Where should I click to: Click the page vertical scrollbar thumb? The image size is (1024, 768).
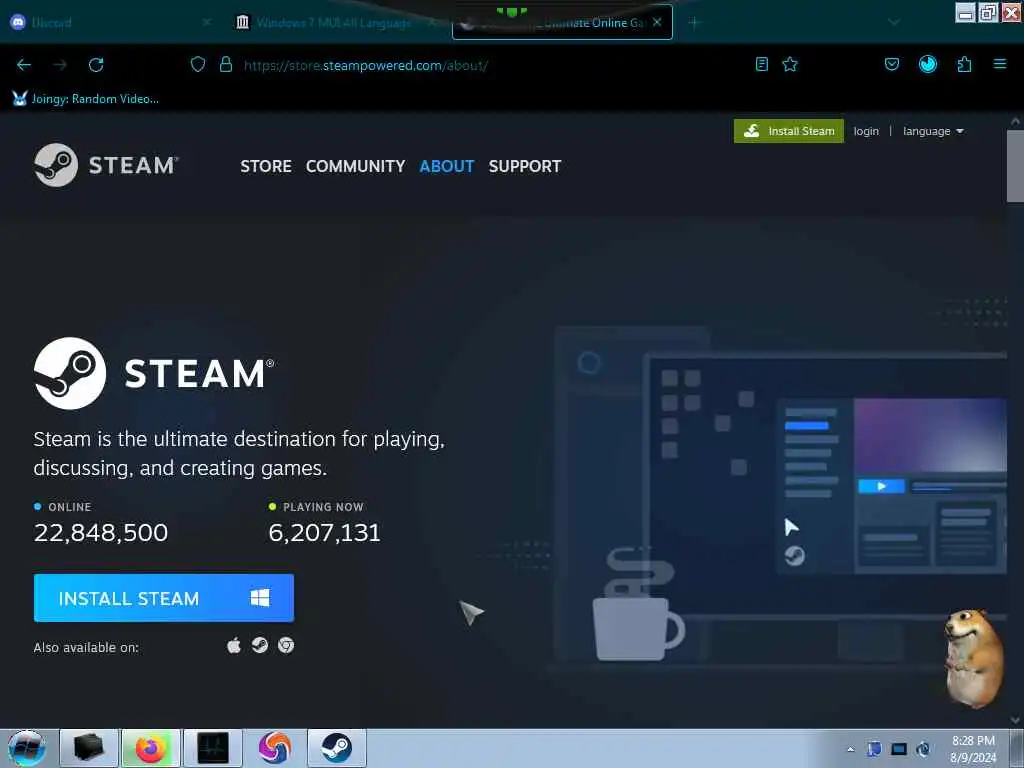click(x=1015, y=167)
